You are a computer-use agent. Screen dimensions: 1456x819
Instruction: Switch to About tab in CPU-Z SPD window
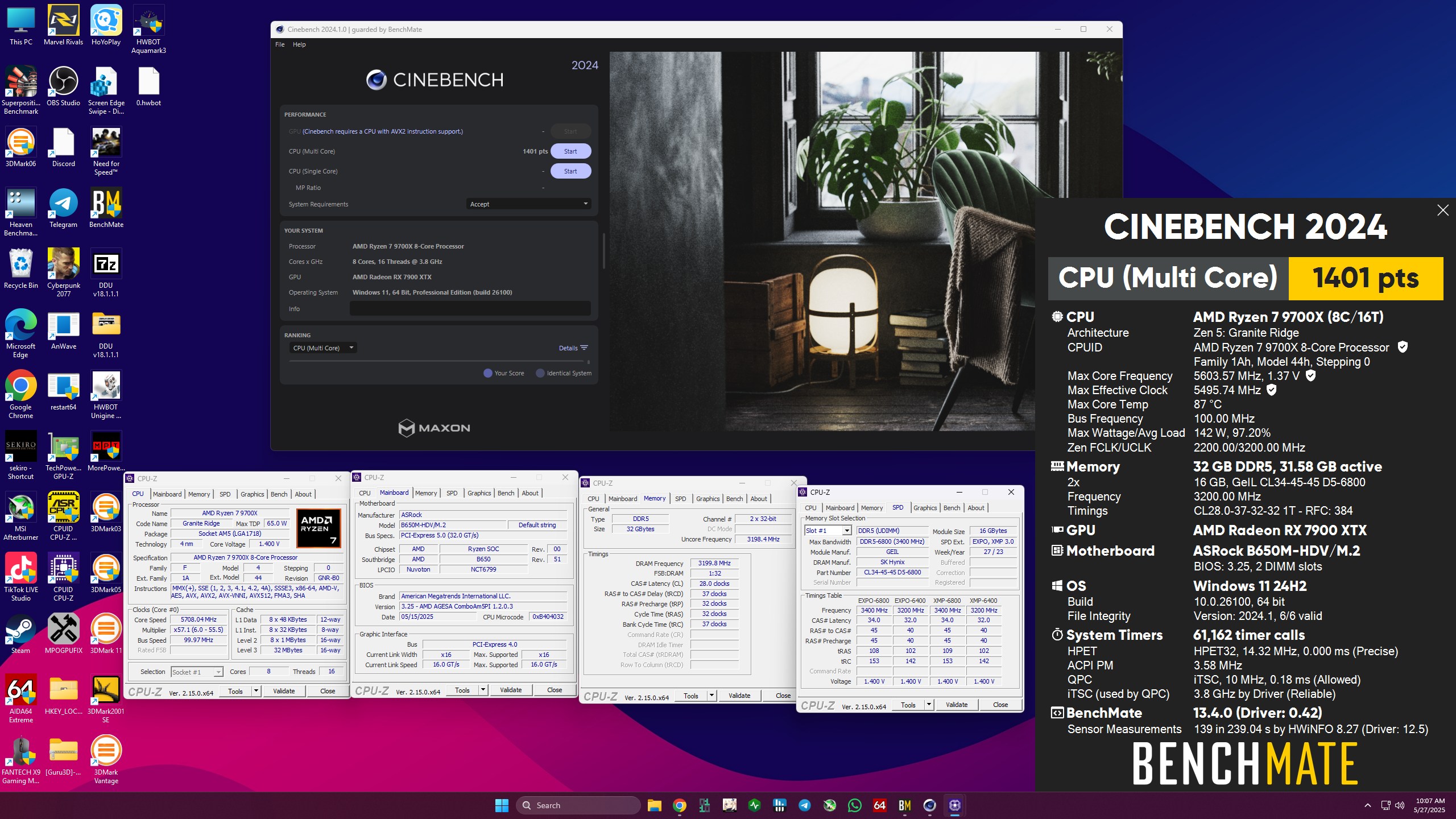(976, 508)
